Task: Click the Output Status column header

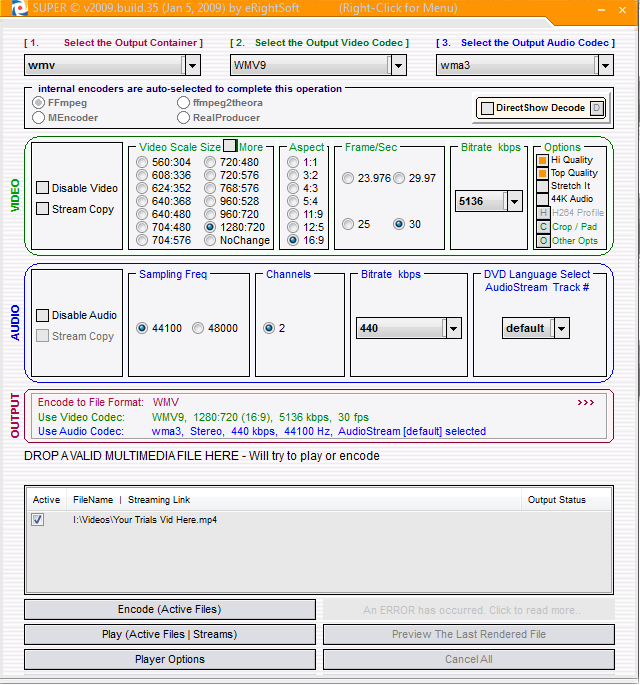Action: 557,500
